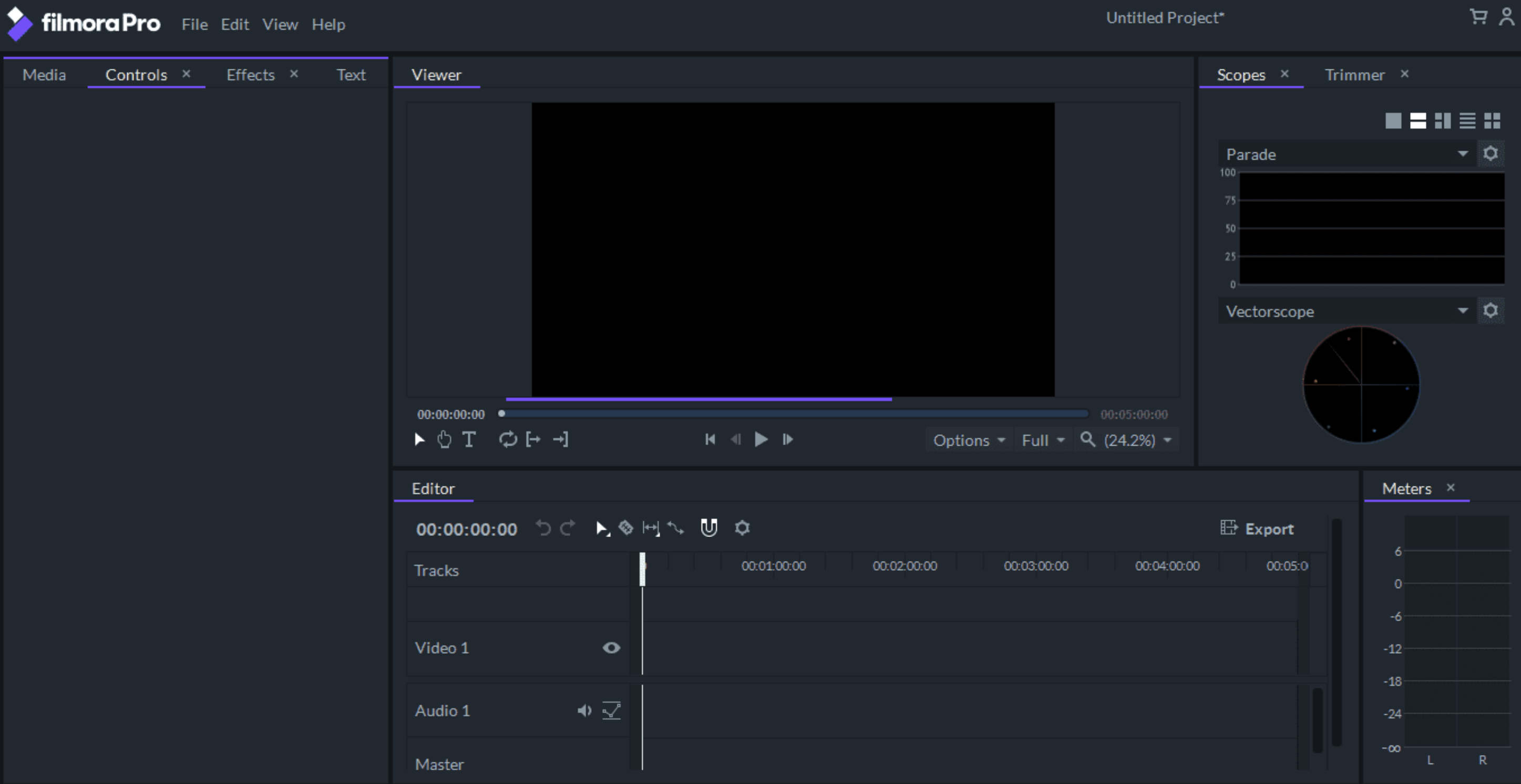Open the Parade scope dropdown
This screenshot has height=784, width=1521.
point(1348,154)
